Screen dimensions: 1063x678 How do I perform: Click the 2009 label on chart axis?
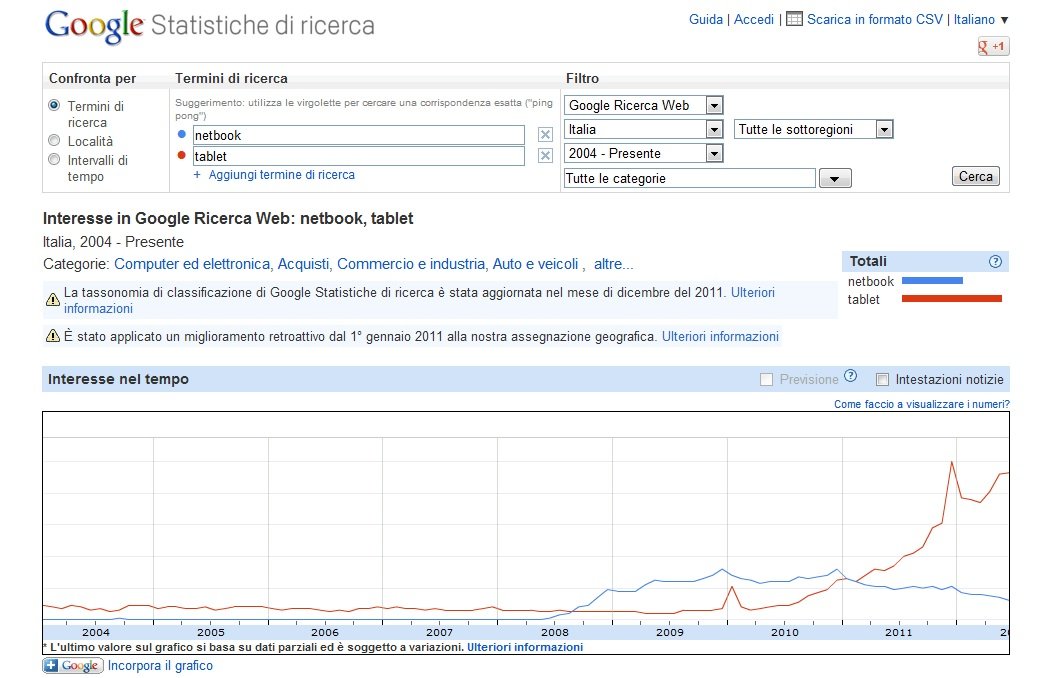click(670, 632)
